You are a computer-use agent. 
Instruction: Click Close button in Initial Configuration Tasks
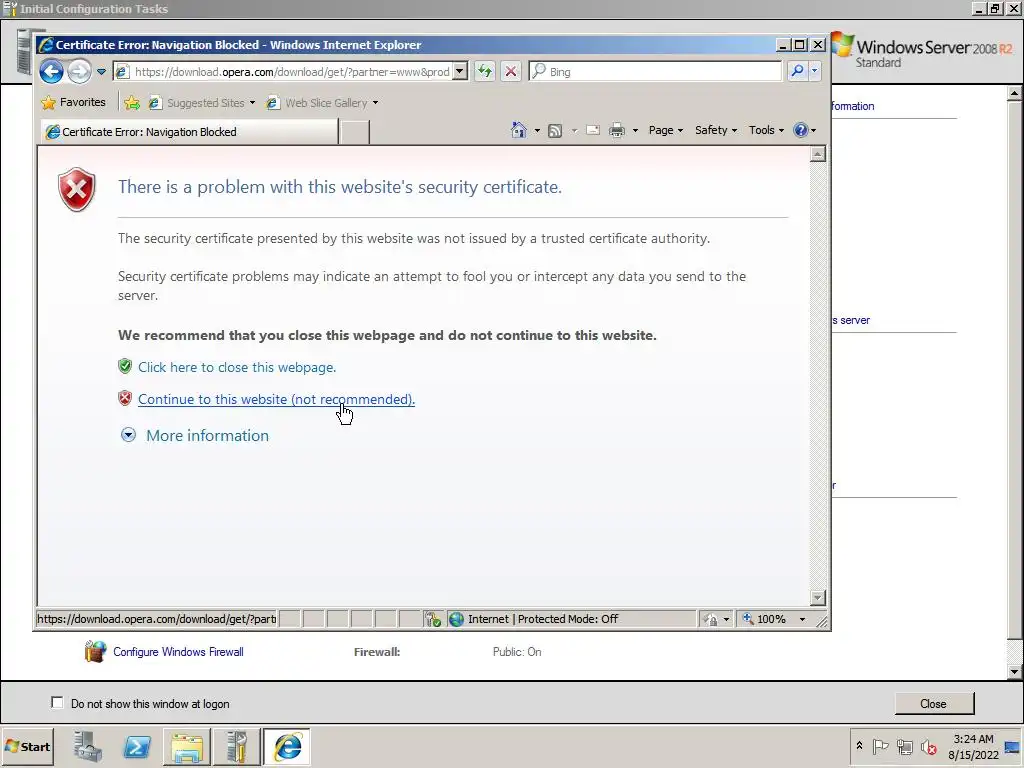coord(934,703)
